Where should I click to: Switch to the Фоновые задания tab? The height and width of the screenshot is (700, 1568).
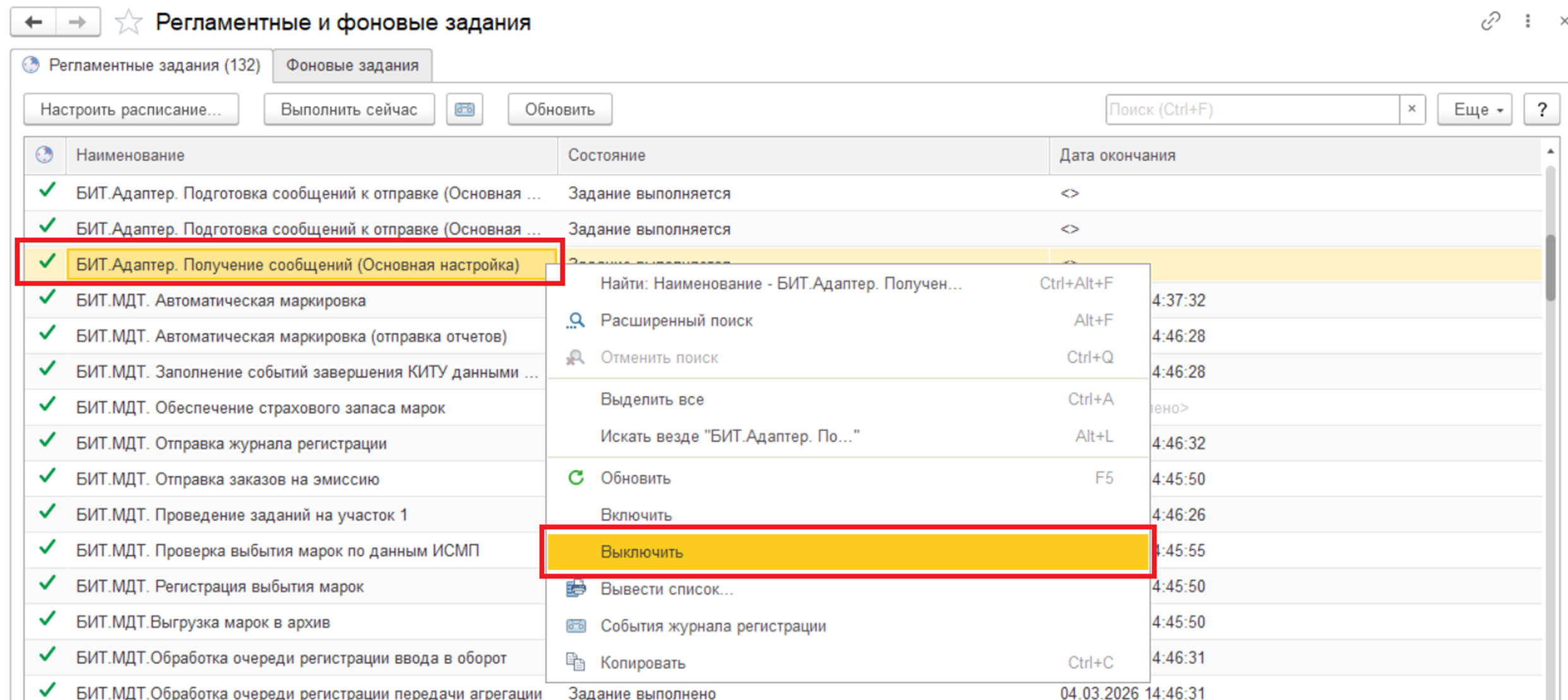click(352, 66)
